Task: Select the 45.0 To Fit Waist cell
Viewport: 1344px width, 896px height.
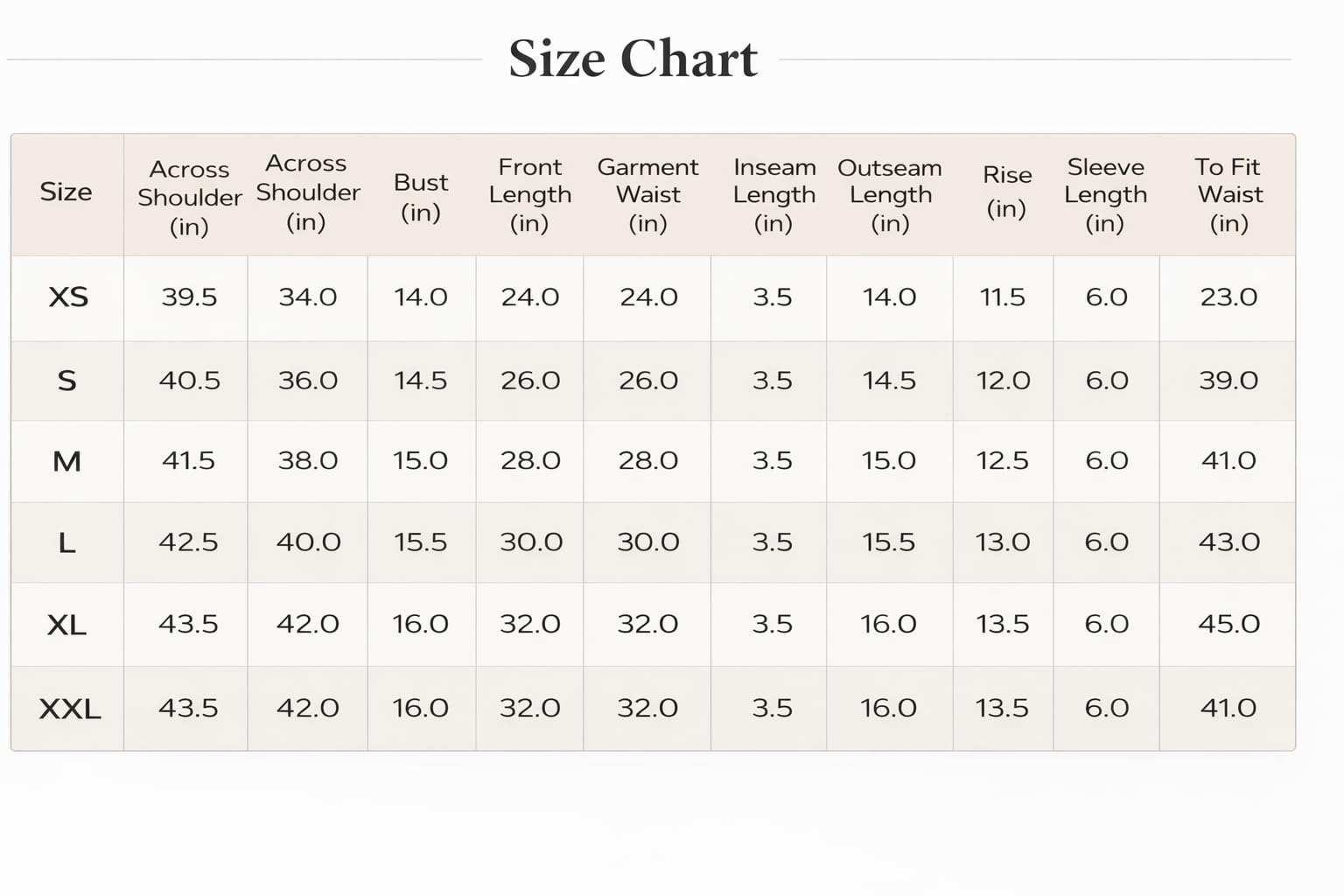Action: point(1228,624)
